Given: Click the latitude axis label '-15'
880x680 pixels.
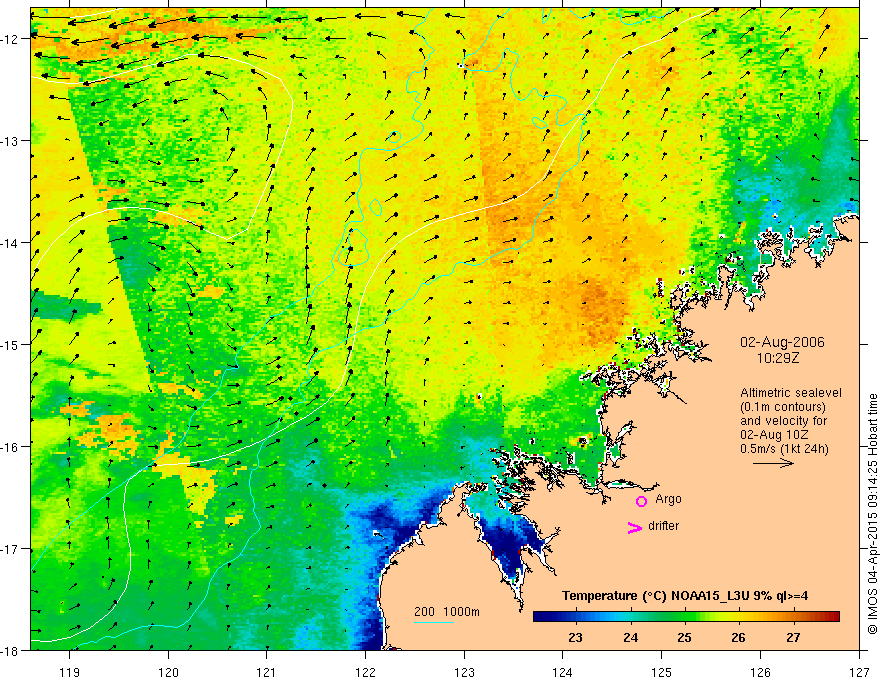Looking at the screenshot, I should coord(11,344).
